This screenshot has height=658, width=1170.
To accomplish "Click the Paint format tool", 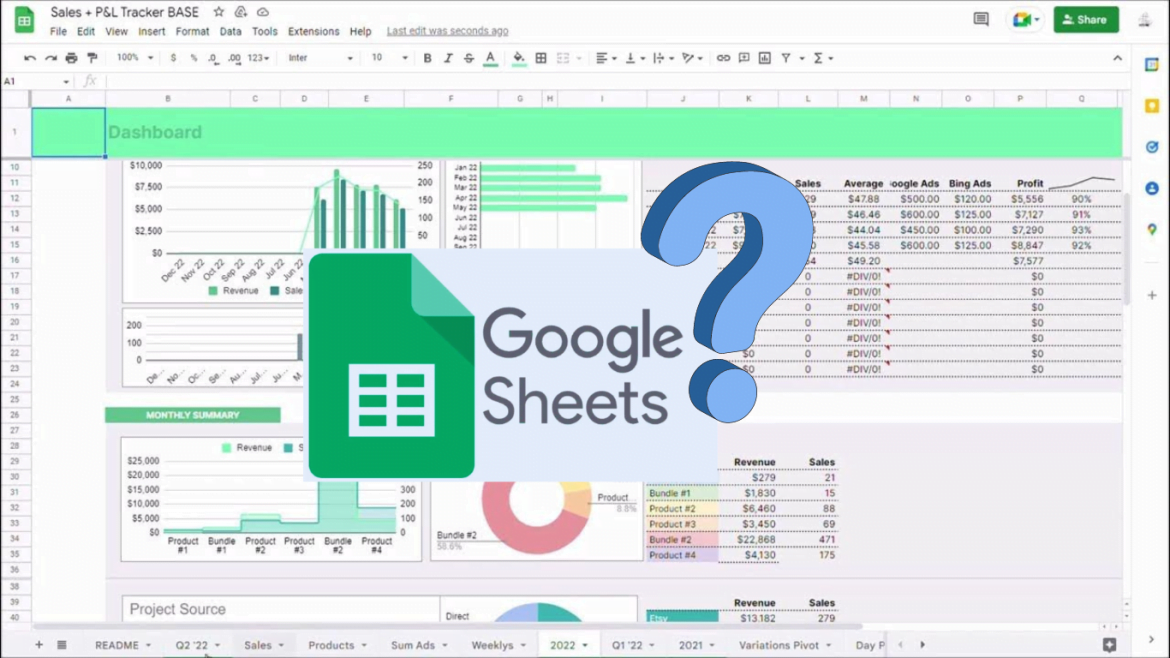I will 92,58.
